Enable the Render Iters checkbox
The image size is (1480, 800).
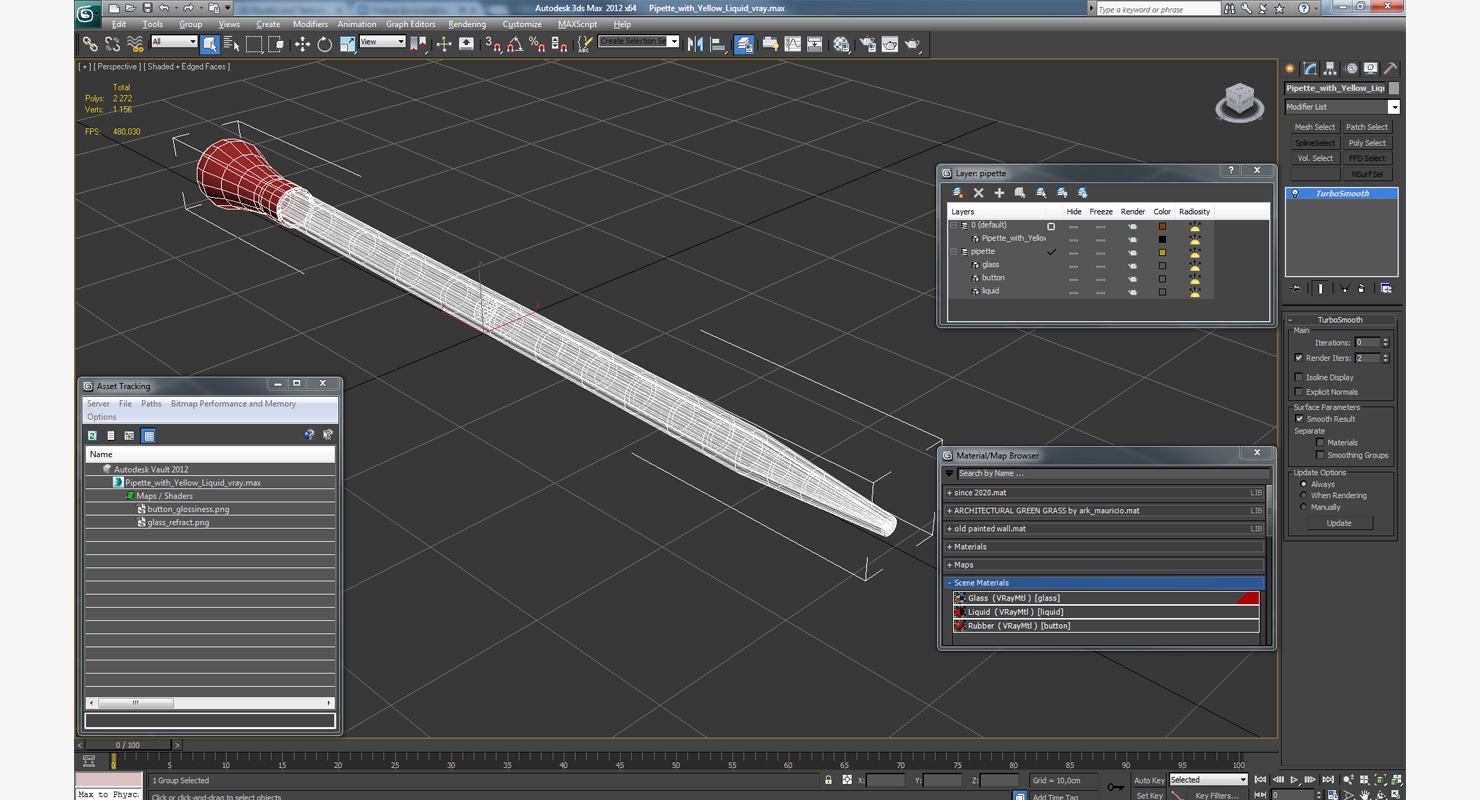(1298, 358)
